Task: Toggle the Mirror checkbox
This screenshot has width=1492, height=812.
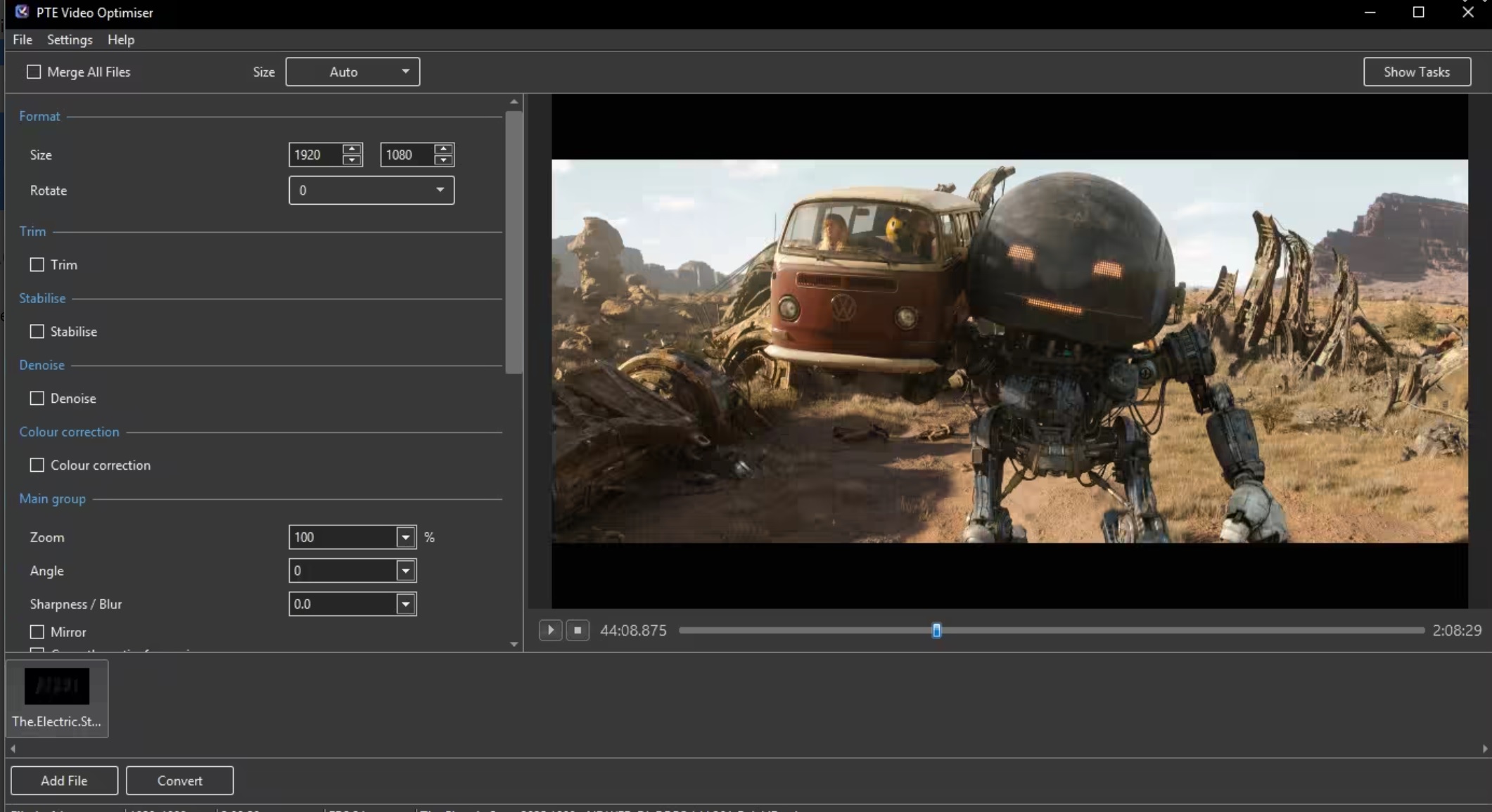Action: point(37,631)
